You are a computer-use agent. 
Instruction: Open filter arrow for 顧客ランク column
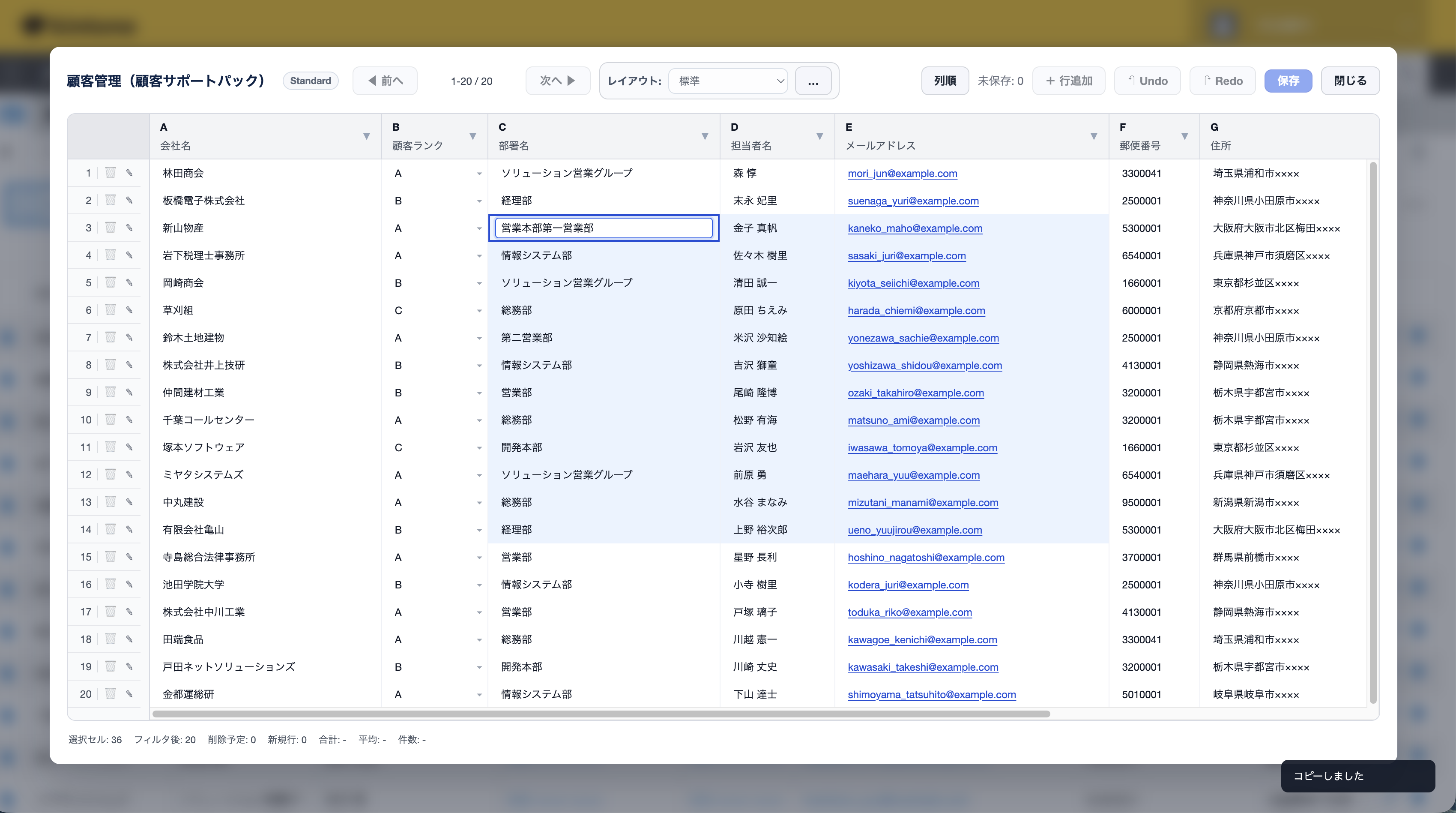(x=472, y=136)
